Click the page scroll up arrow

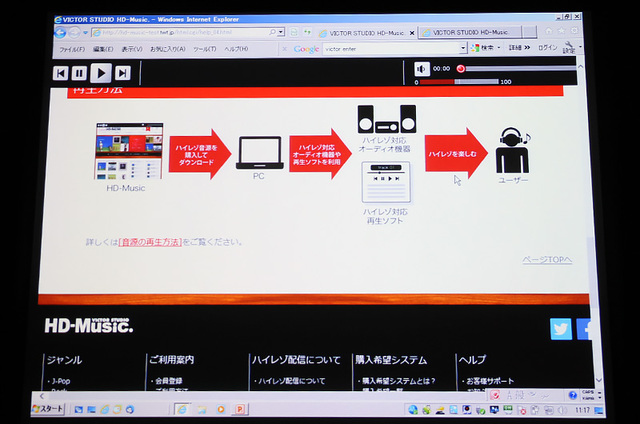click(580, 66)
